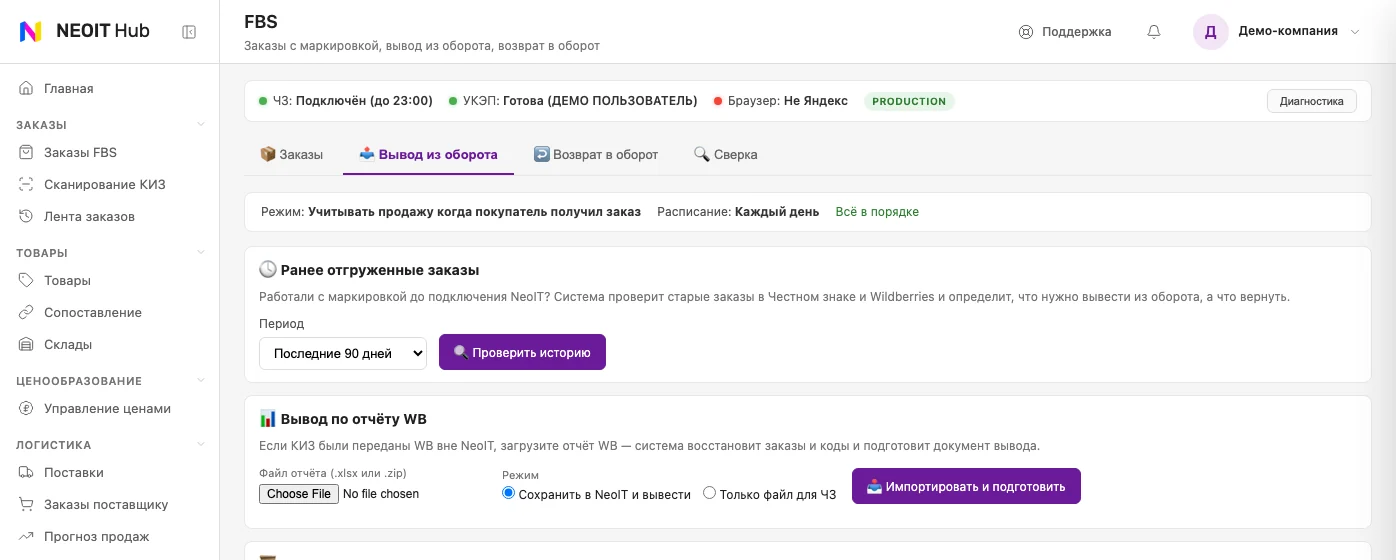Select Сохранить в NeoIT и вывести radio
1396x560 pixels.
508,493
